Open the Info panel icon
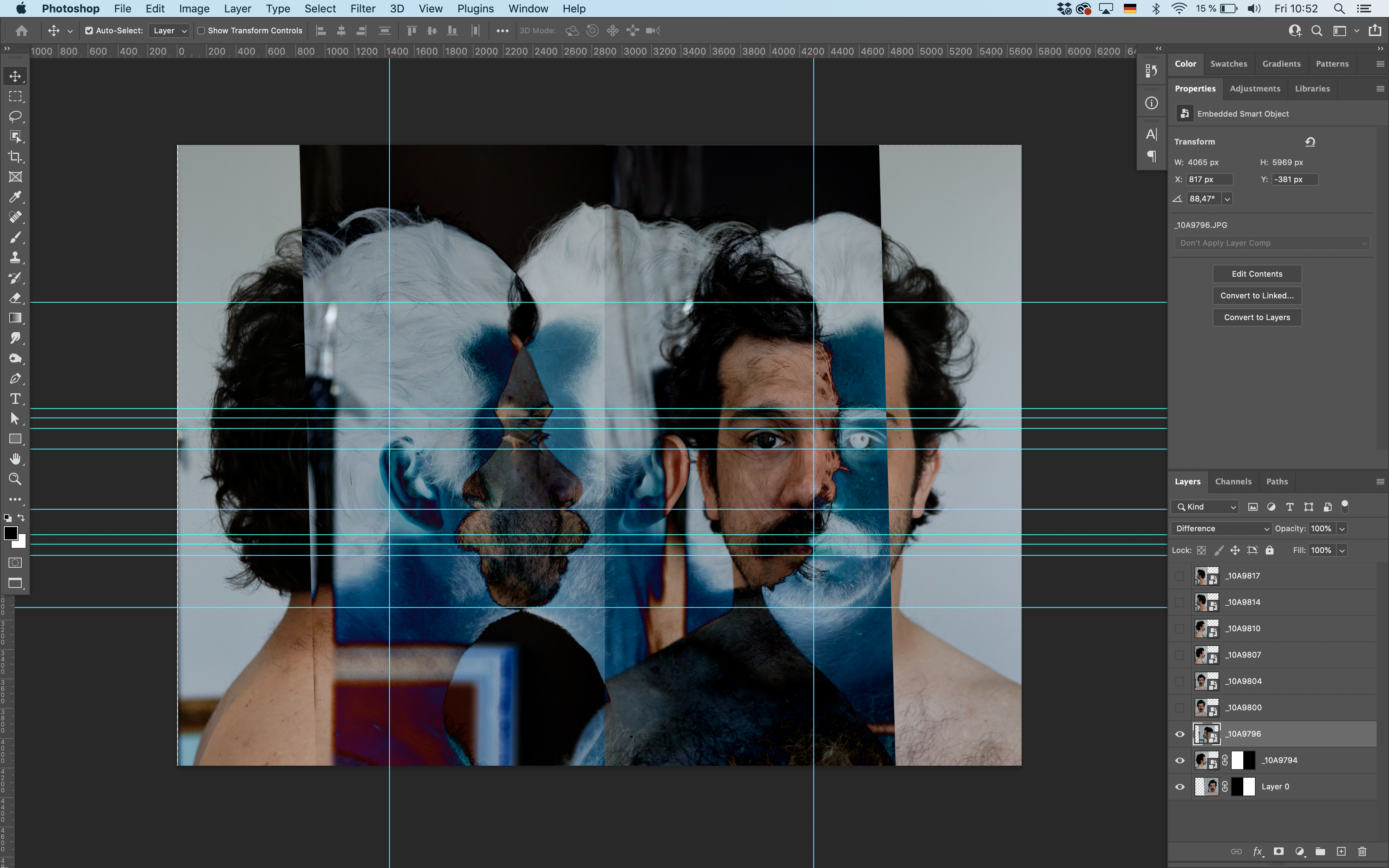The height and width of the screenshot is (868, 1389). tap(1151, 103)
